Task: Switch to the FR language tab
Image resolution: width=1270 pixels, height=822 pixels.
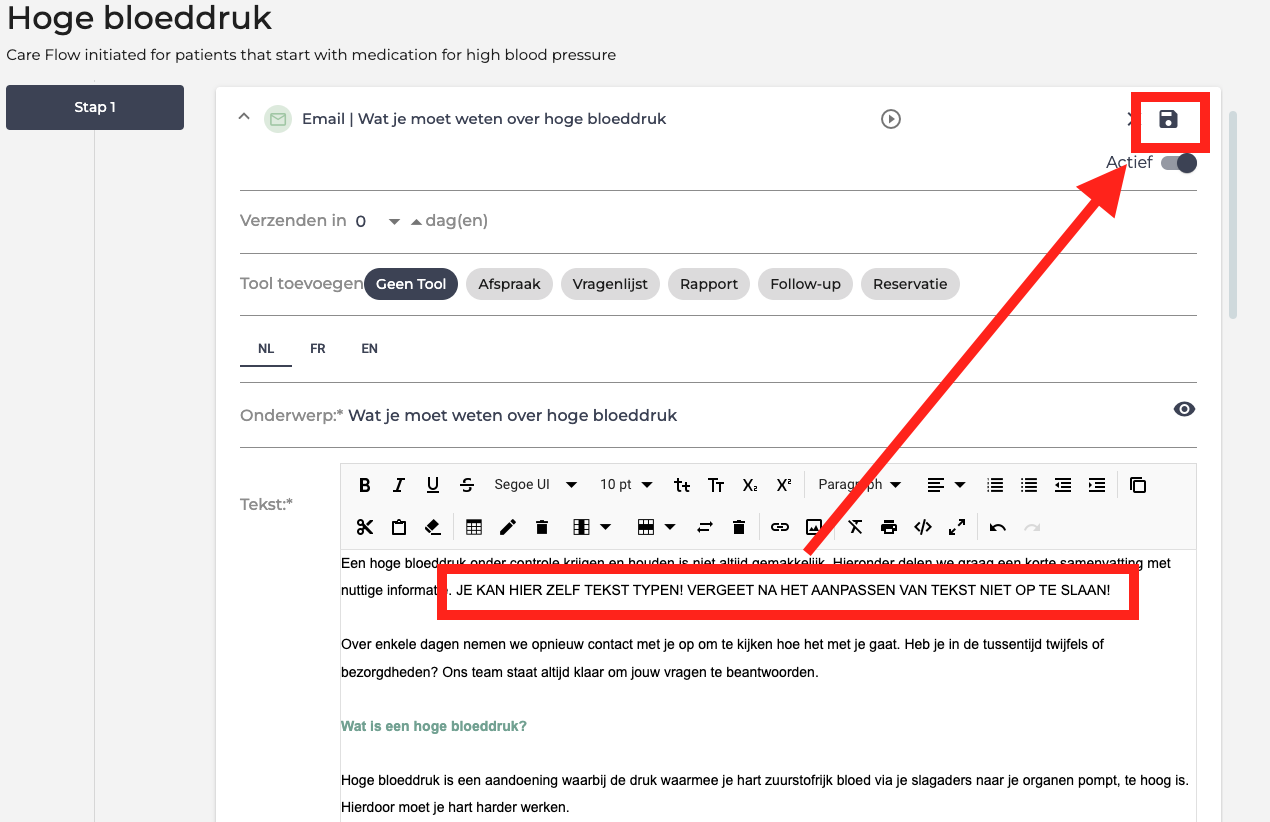Action: 317,349
